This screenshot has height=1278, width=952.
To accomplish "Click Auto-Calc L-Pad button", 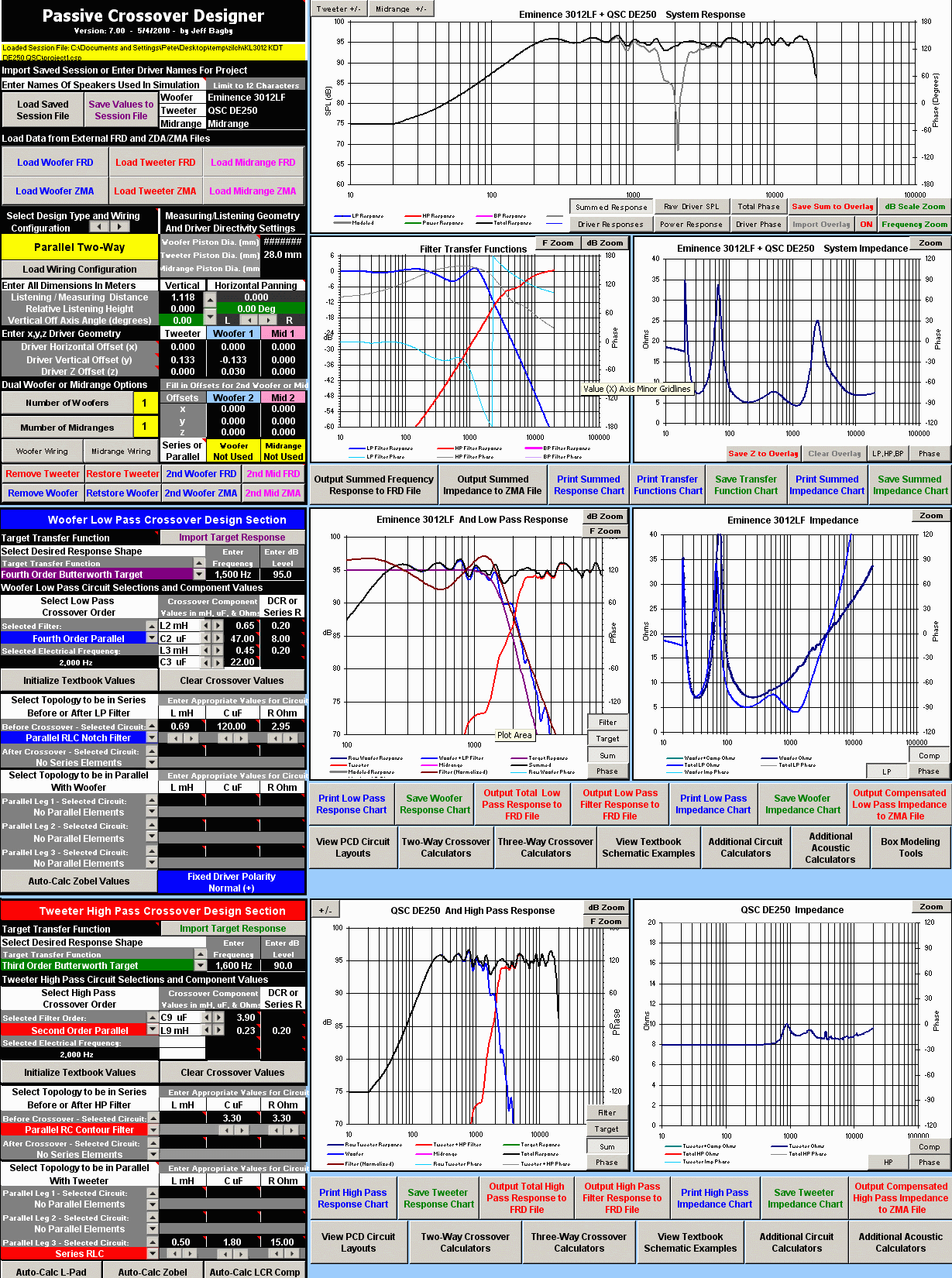I will pyautogui.click(x=51, y=1271).
